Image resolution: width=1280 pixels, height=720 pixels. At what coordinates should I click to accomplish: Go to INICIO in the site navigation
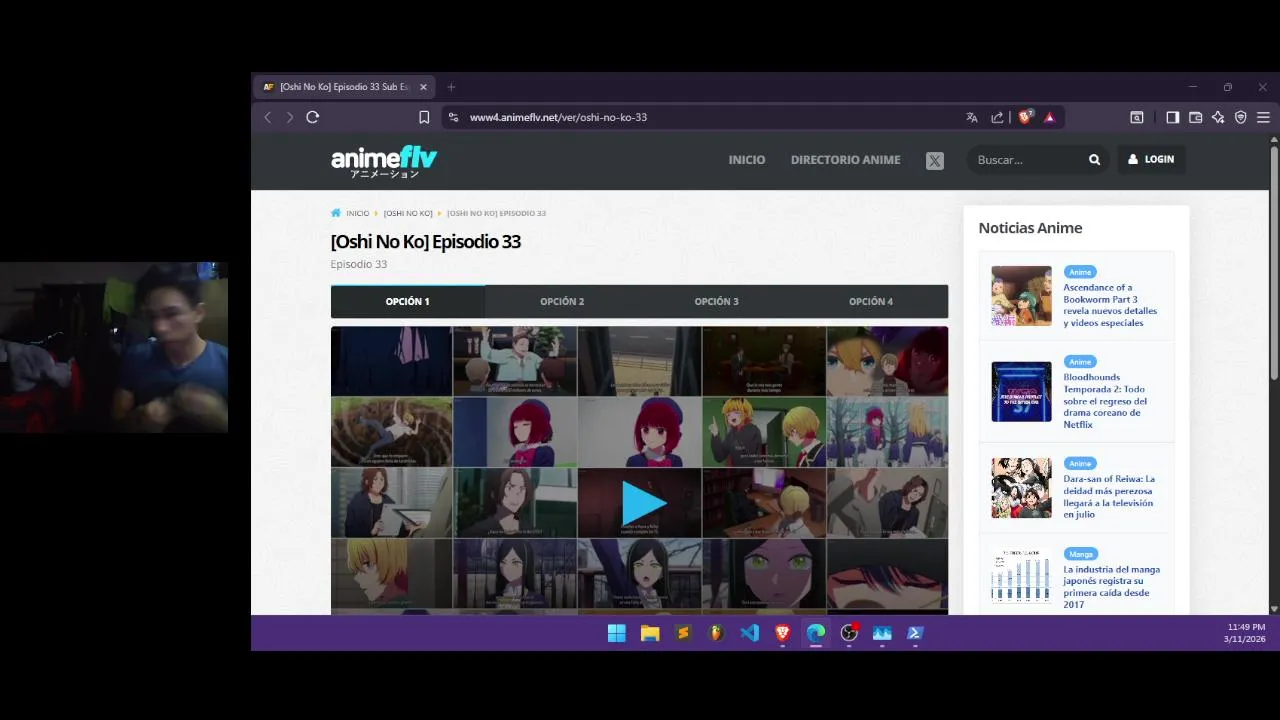point(747,160)
